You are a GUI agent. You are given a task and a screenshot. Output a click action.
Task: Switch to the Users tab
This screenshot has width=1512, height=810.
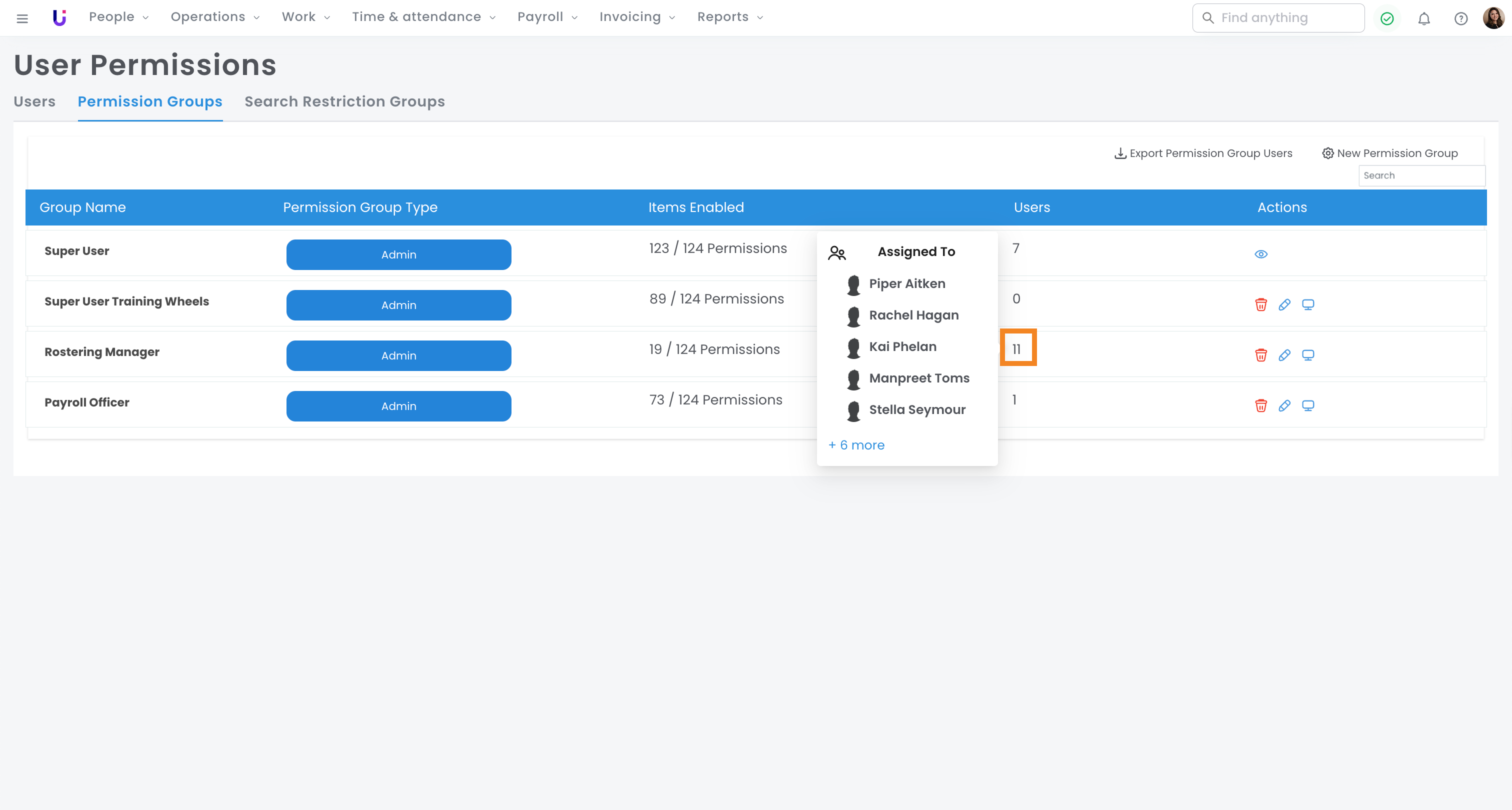34,101
